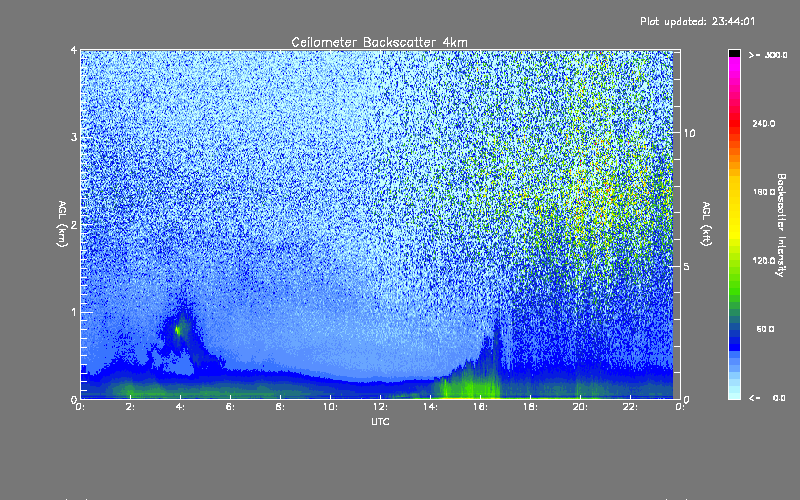The height and width of the screenshot is (500, 800).
Task: Click the "14:" UTC tick label
Action: click(430, 407)
